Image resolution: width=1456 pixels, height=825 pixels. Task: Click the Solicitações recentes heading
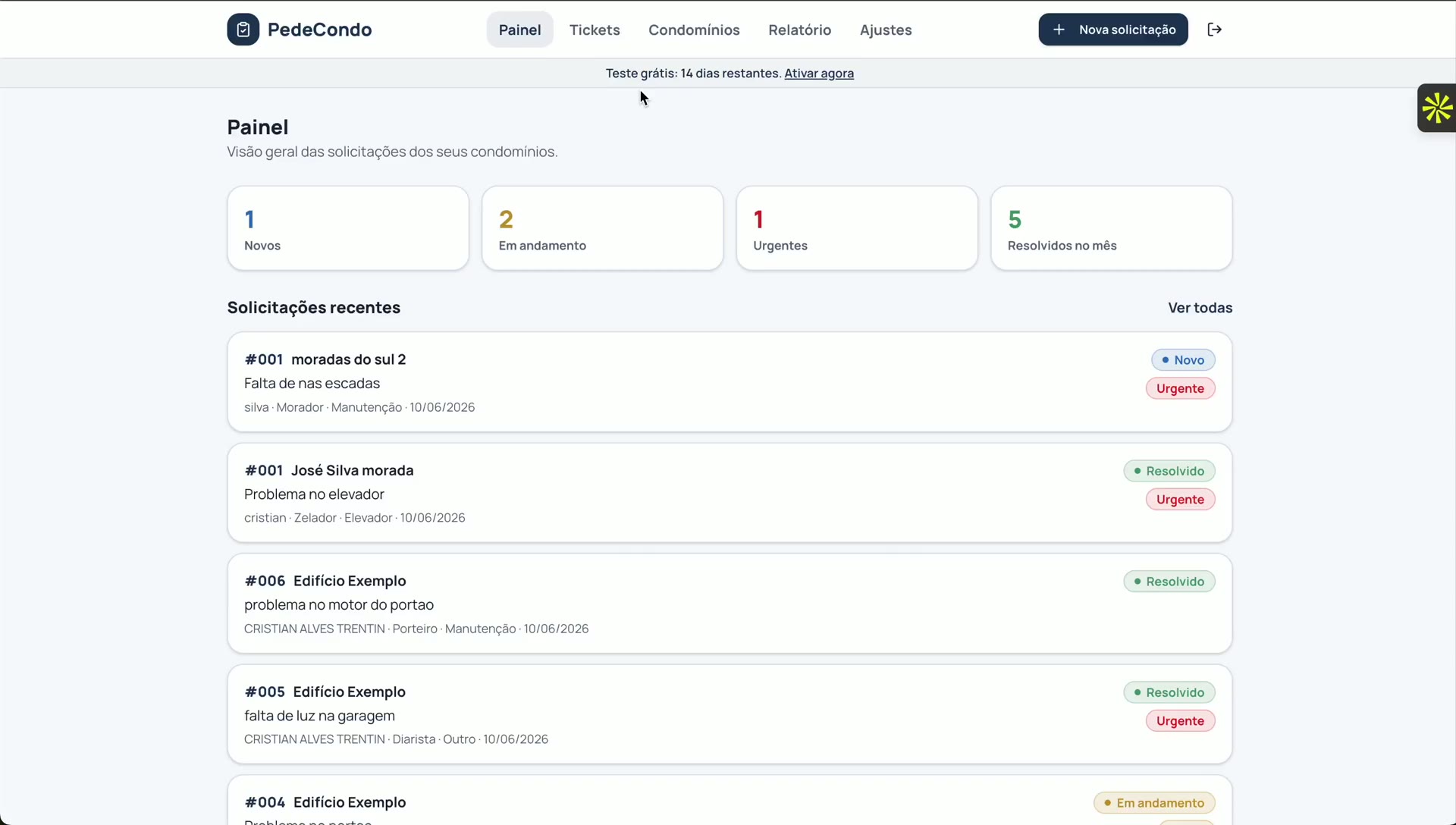coord(314,308)
